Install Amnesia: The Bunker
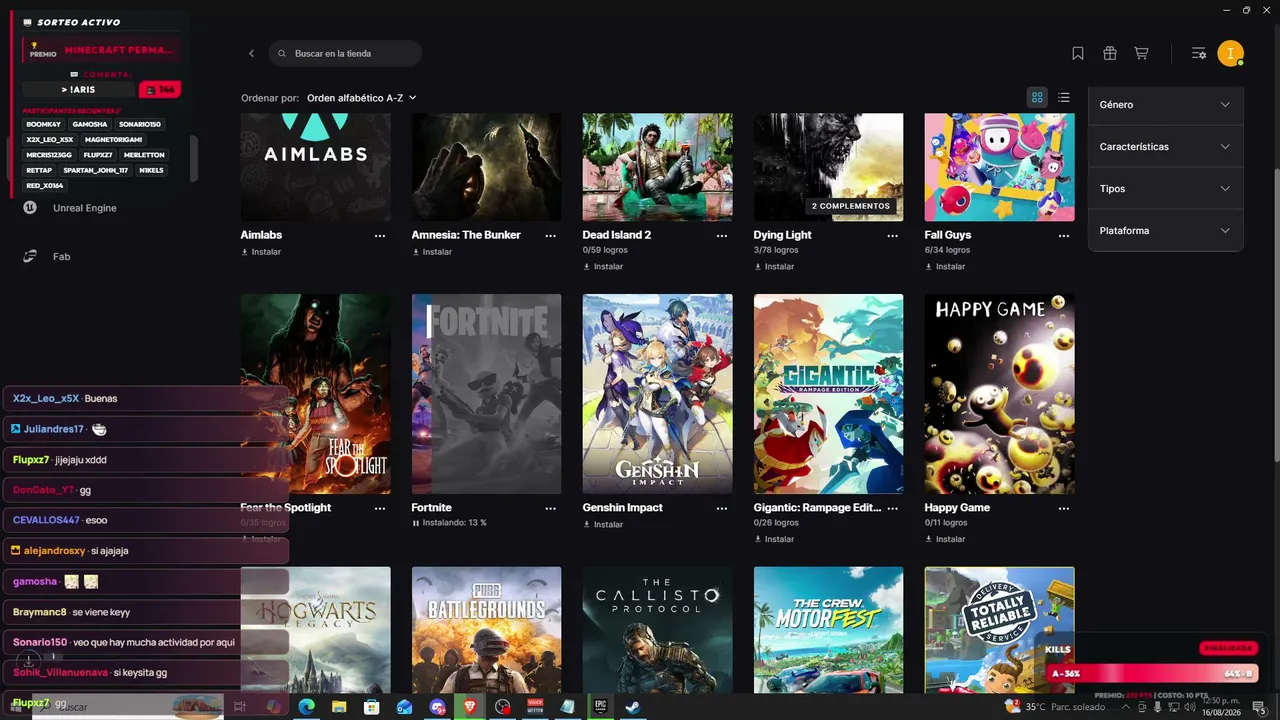Screen dimensions: 1280x720 coord(432,252)
